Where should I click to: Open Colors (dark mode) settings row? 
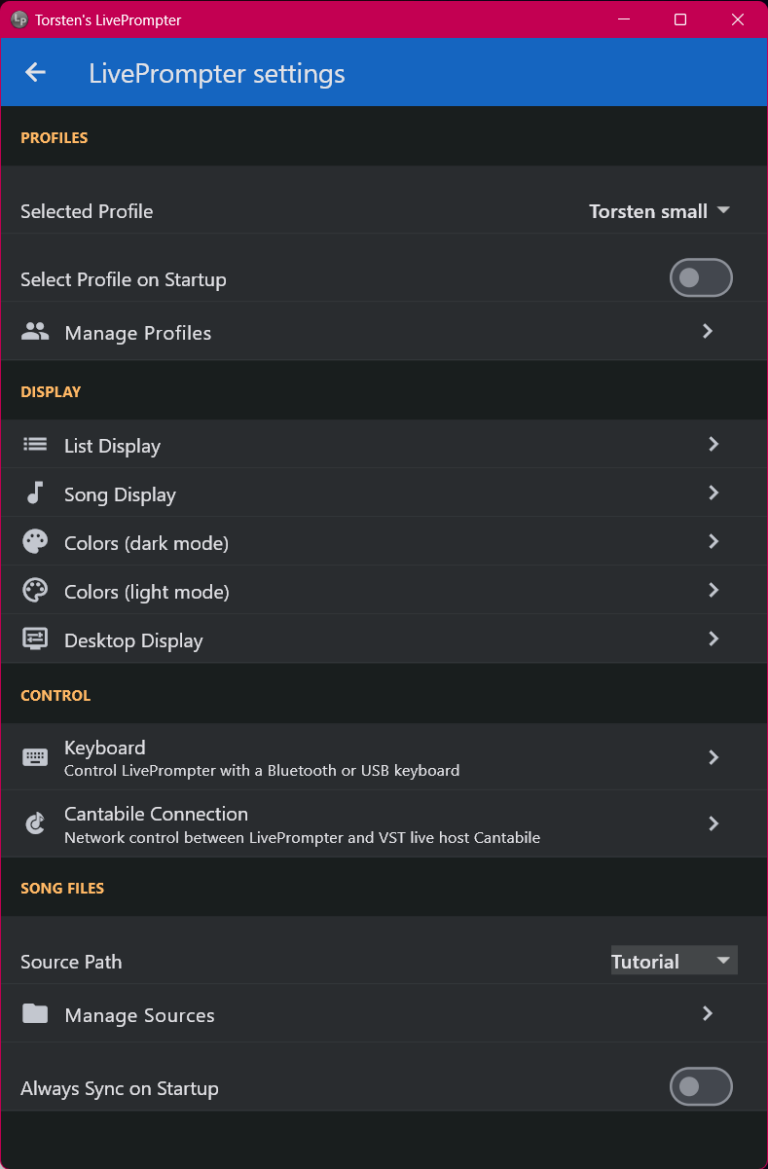[x=384, y=541]
